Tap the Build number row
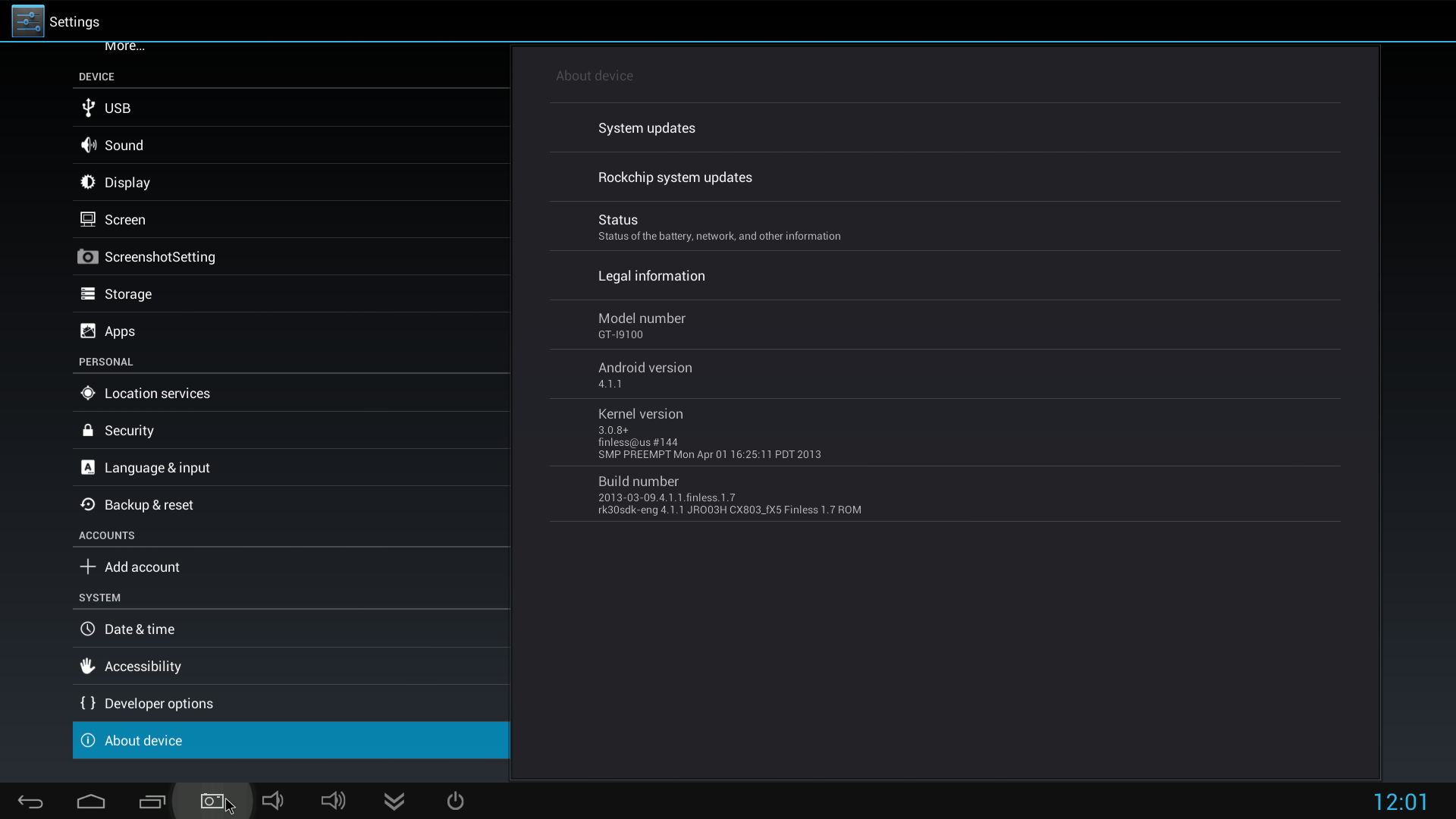The image size is (1456, 819). 945,494
